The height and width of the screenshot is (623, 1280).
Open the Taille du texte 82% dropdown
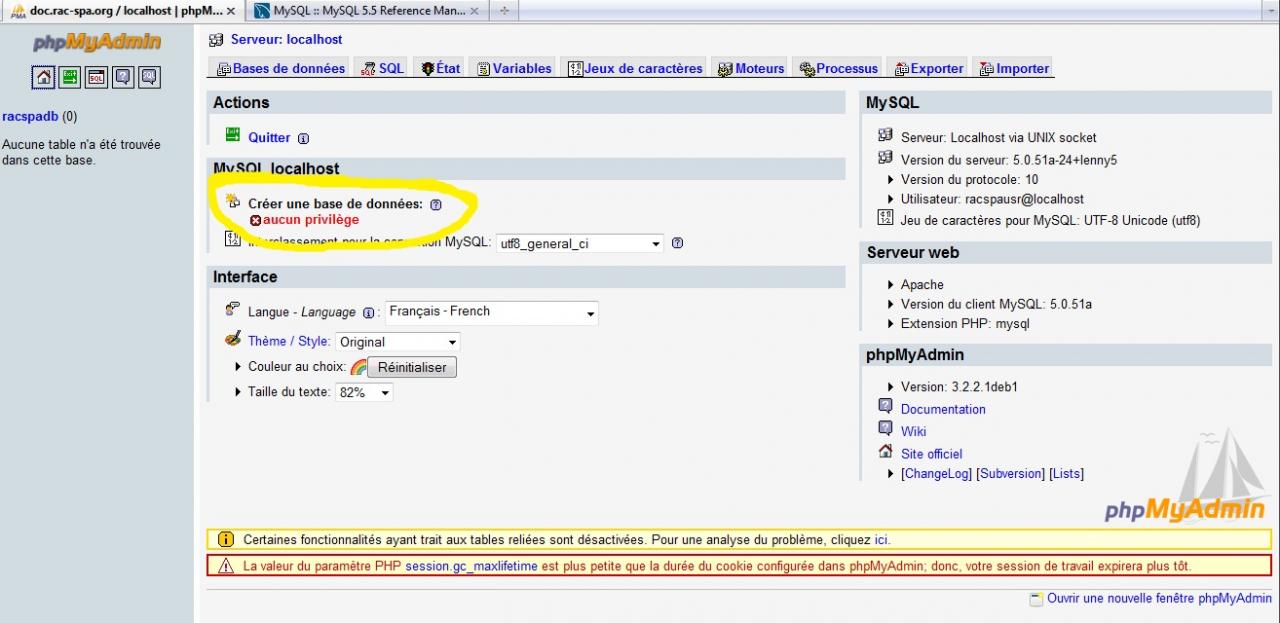coord(364,393)
